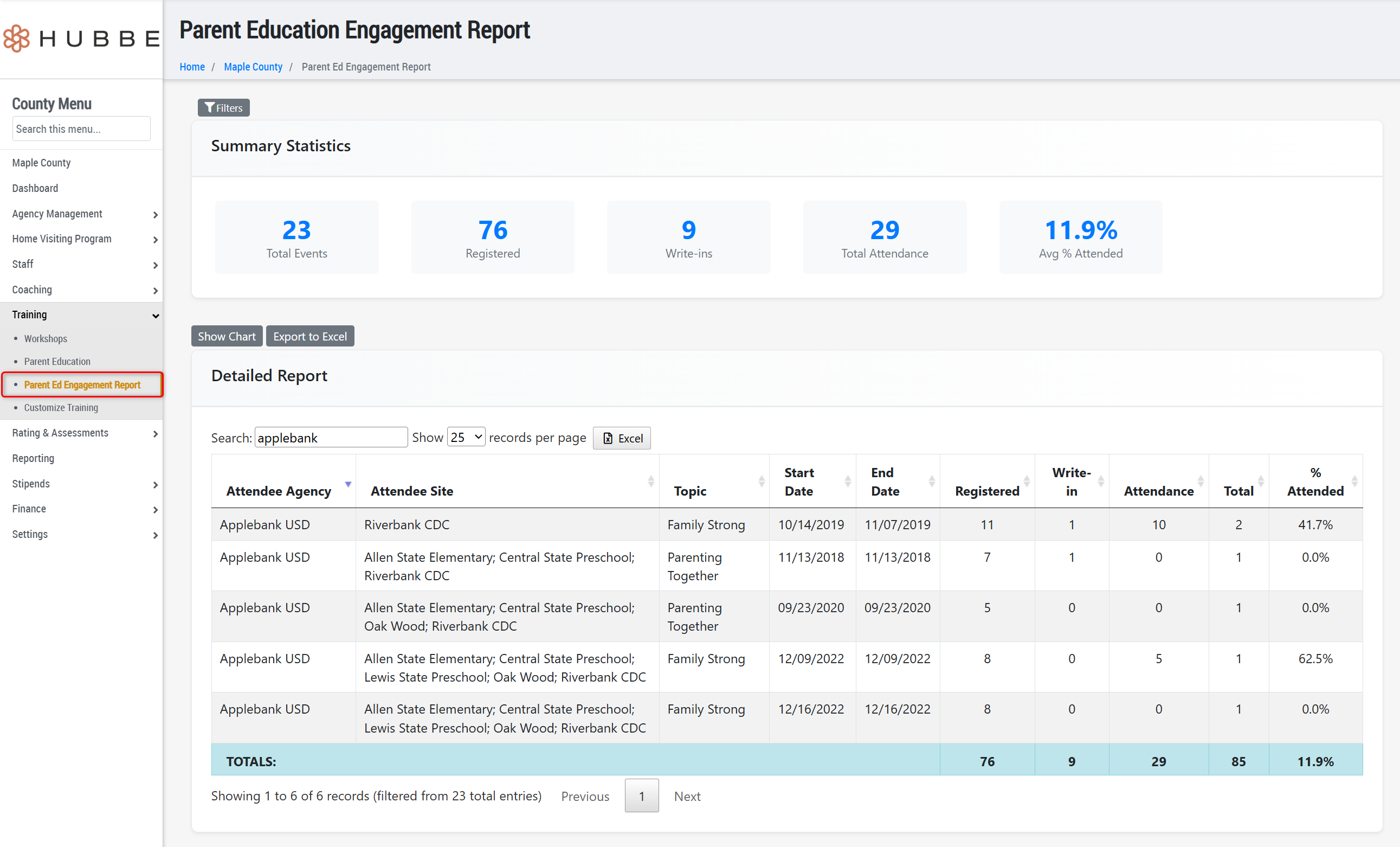Click Export to Excel button
The height and width of the screenshot is (847, 1400).
click(x=309, y=337)
